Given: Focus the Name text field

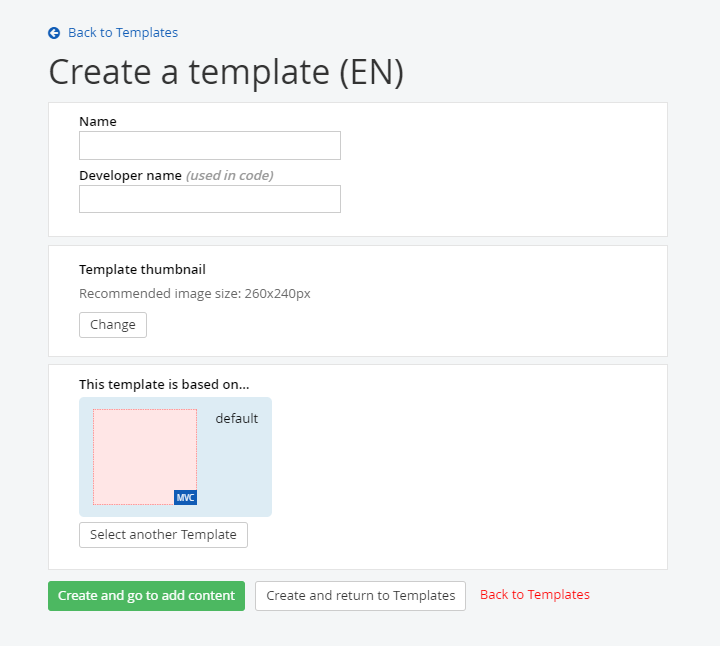Looking at the screenshot, I should (x=210, y=146).
